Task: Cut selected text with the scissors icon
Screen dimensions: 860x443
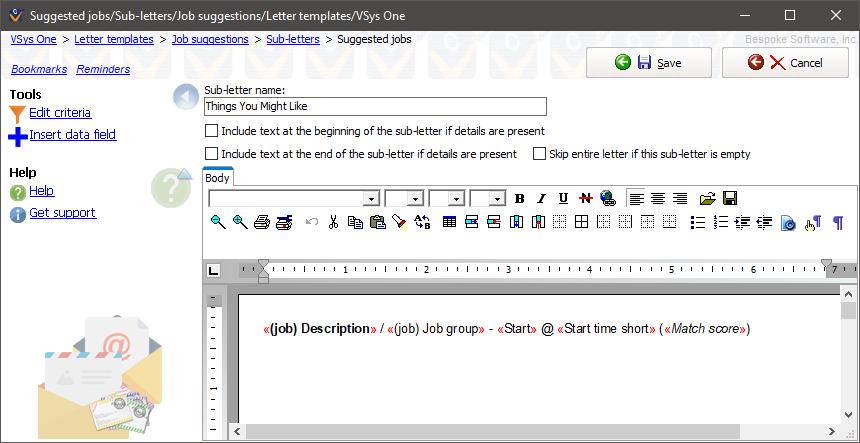Action: pyautogui.click(x=333, y=222)
